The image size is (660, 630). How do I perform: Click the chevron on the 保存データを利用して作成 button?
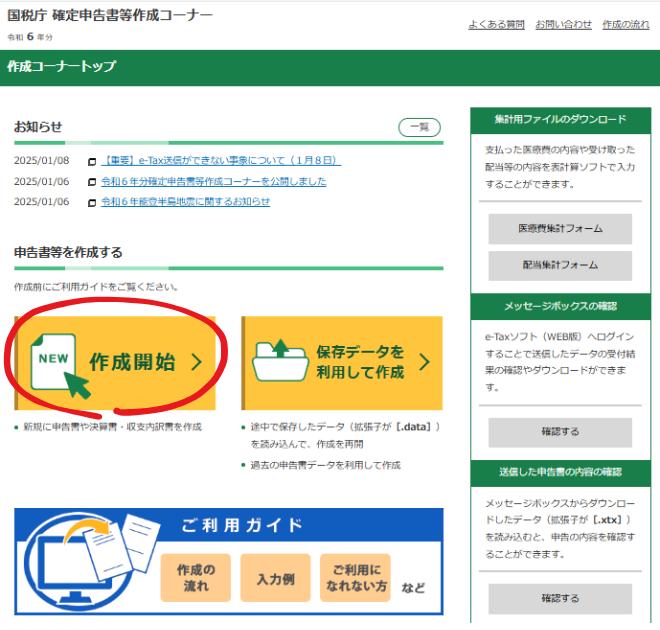click(x=424, y=362)
